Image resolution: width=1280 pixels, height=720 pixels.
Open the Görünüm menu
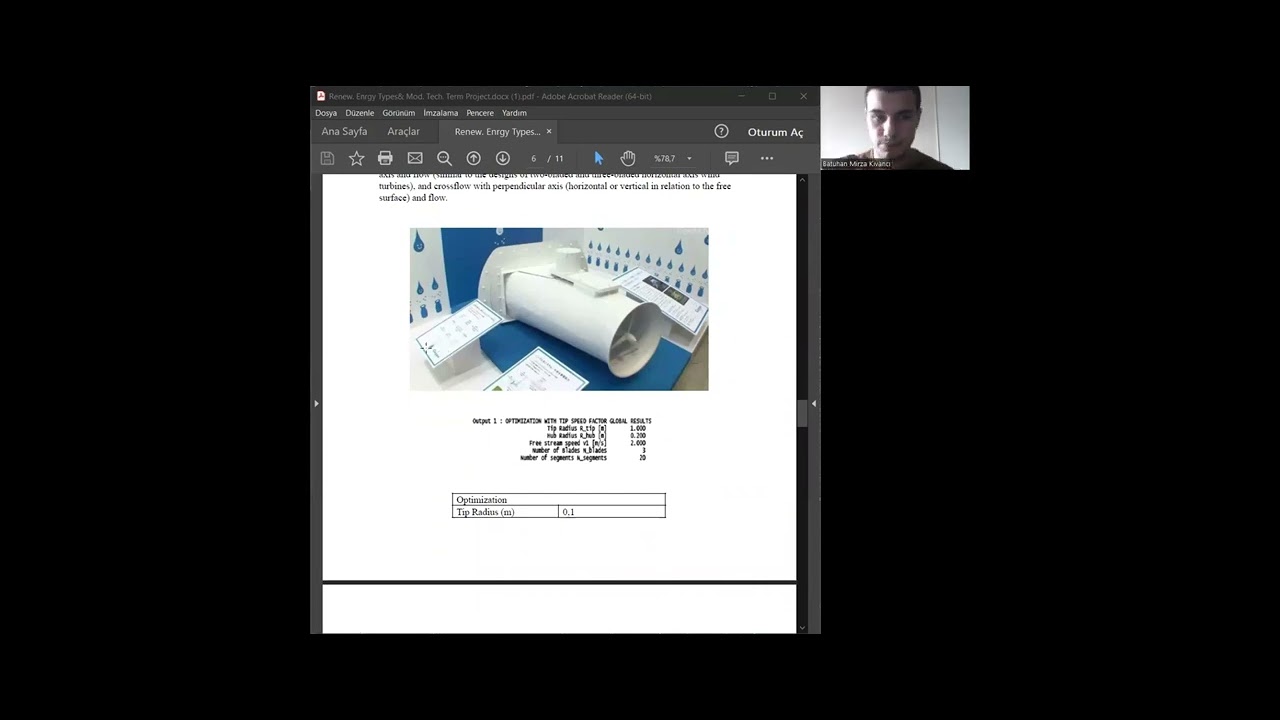coord(398,113)
